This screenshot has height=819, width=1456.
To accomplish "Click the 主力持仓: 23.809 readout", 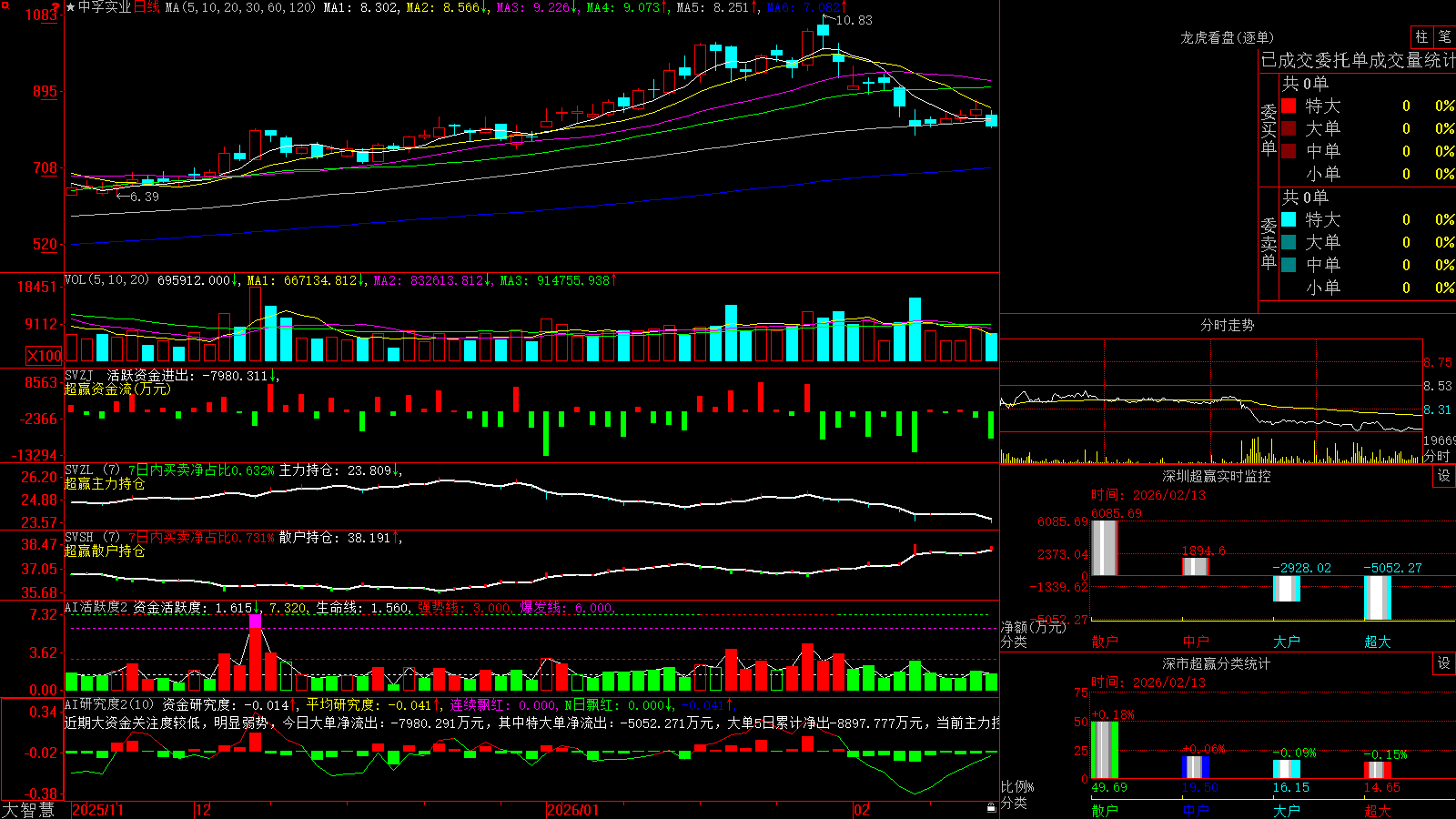I will [x=336, y=470].
